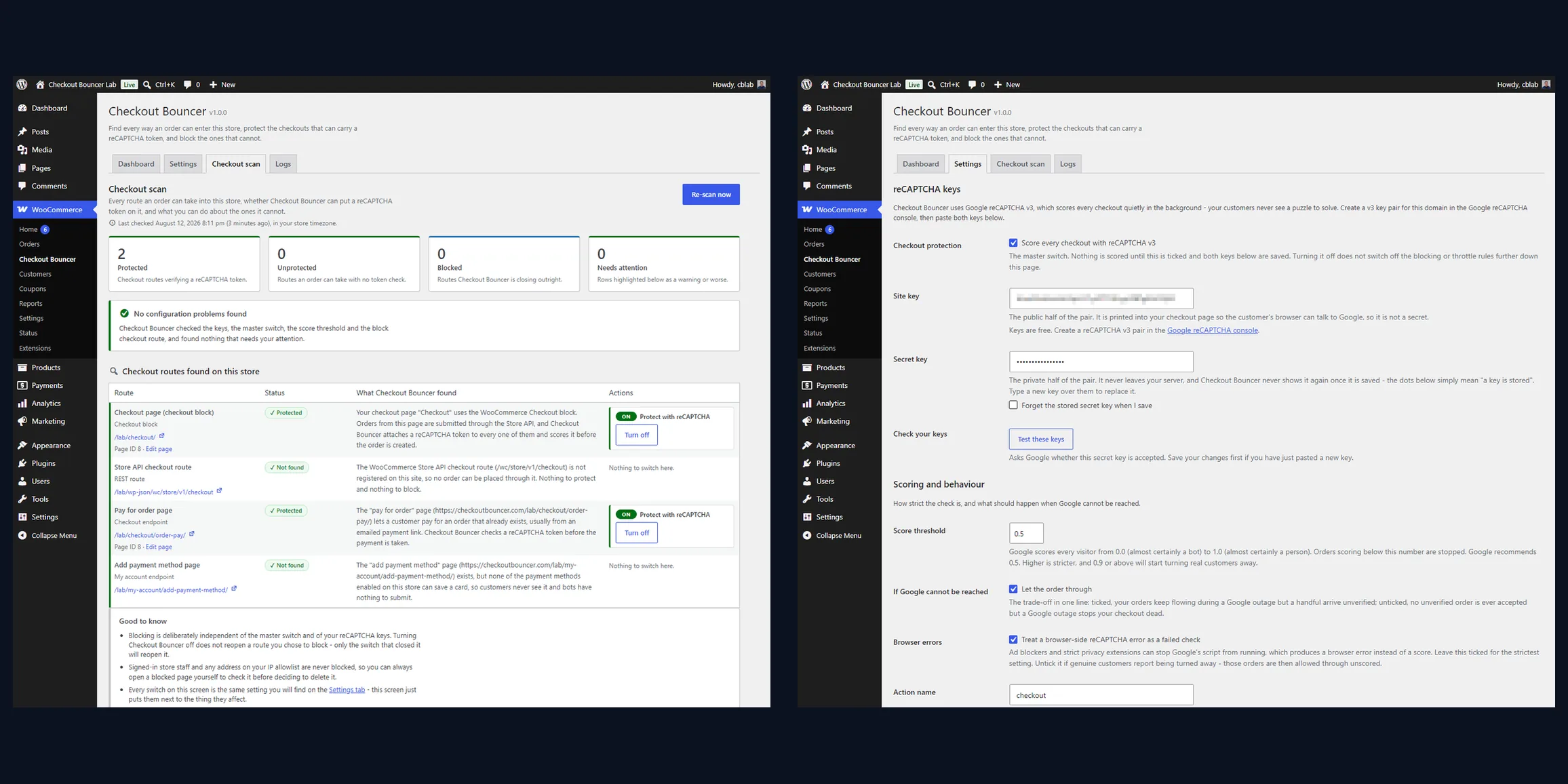Open external link icon beside Store API route URL
The image size is (1568, 784).
219,491
